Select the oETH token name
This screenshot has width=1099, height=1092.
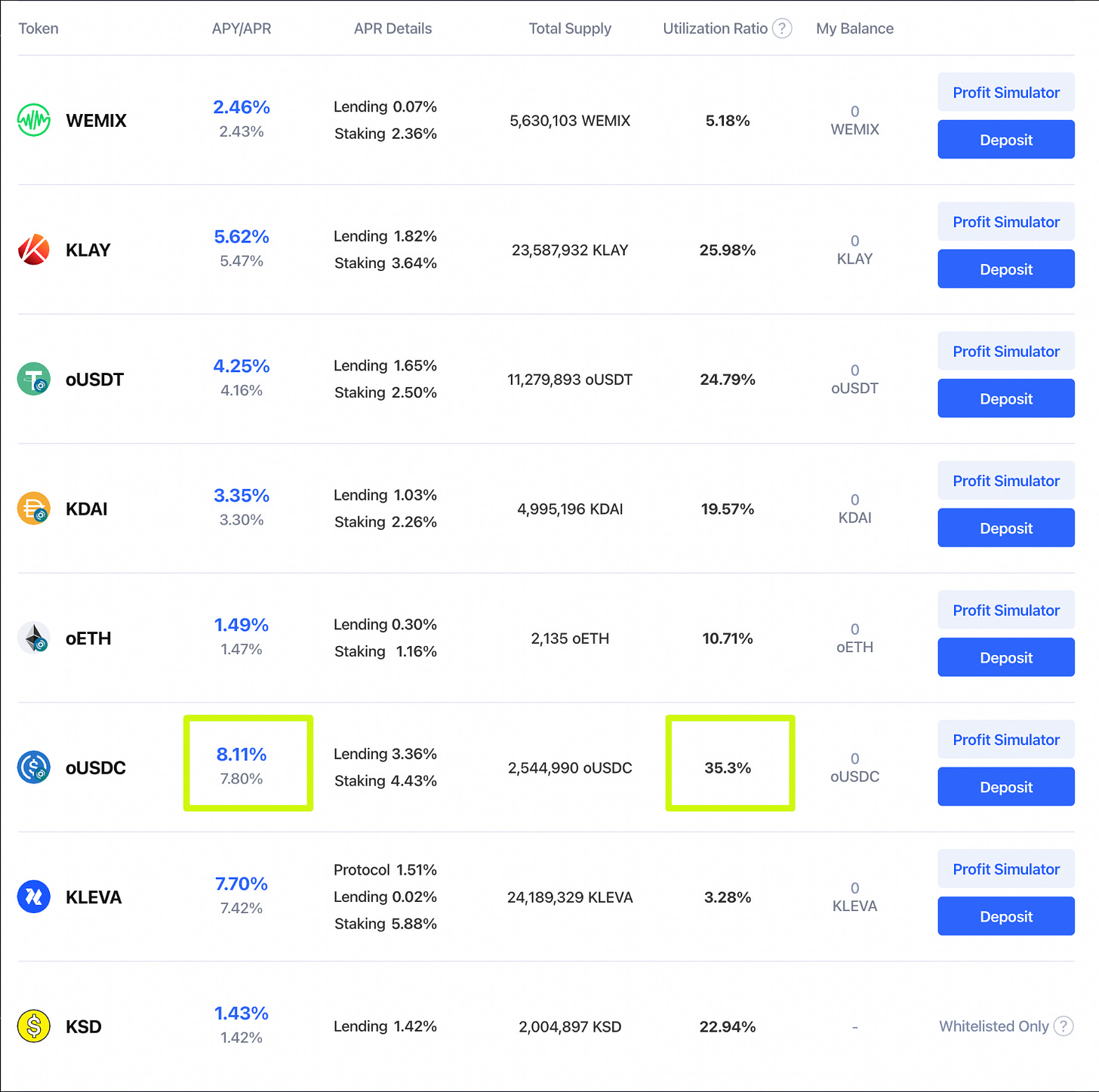click(x=88, y=638)
